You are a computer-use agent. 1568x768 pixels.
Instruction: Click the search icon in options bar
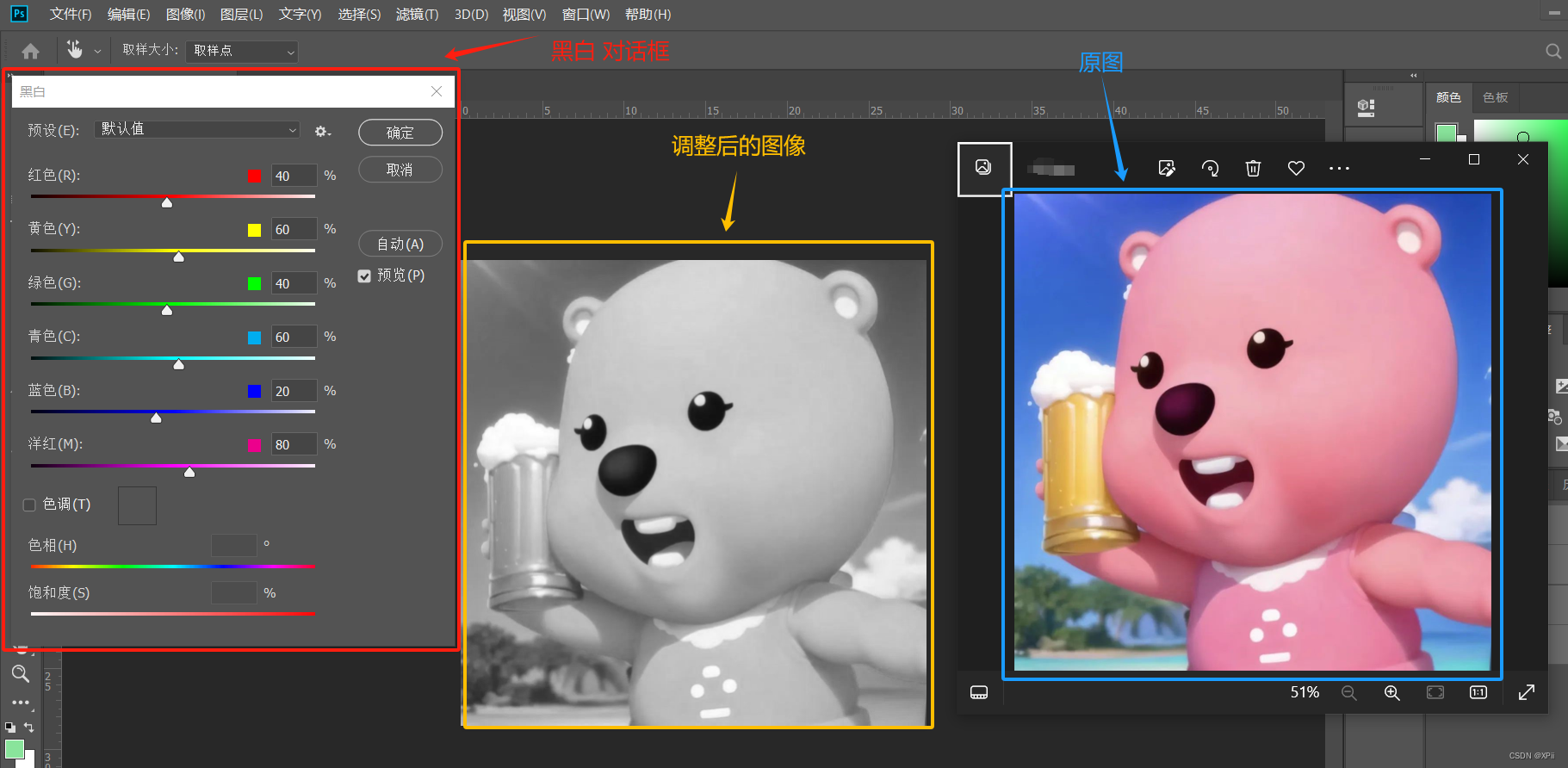click(x=1553, y=52)
